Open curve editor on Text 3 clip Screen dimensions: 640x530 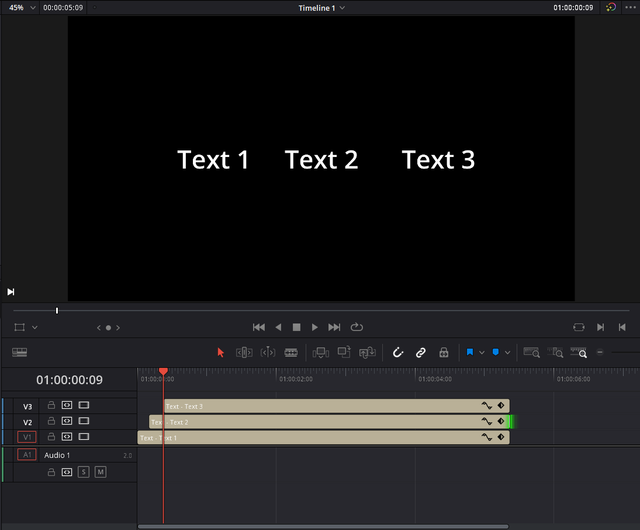[487, 405]
